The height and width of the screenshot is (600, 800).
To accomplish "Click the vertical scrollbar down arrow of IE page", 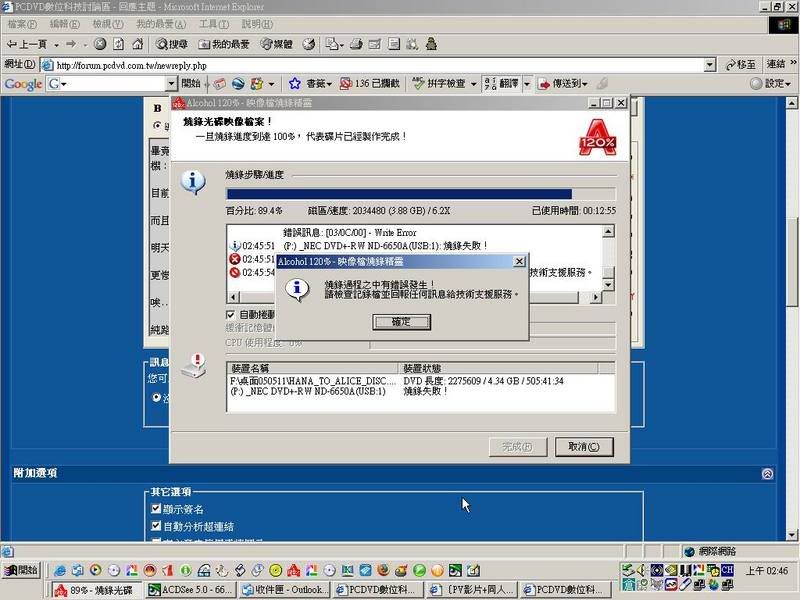I will pos(792,535).
